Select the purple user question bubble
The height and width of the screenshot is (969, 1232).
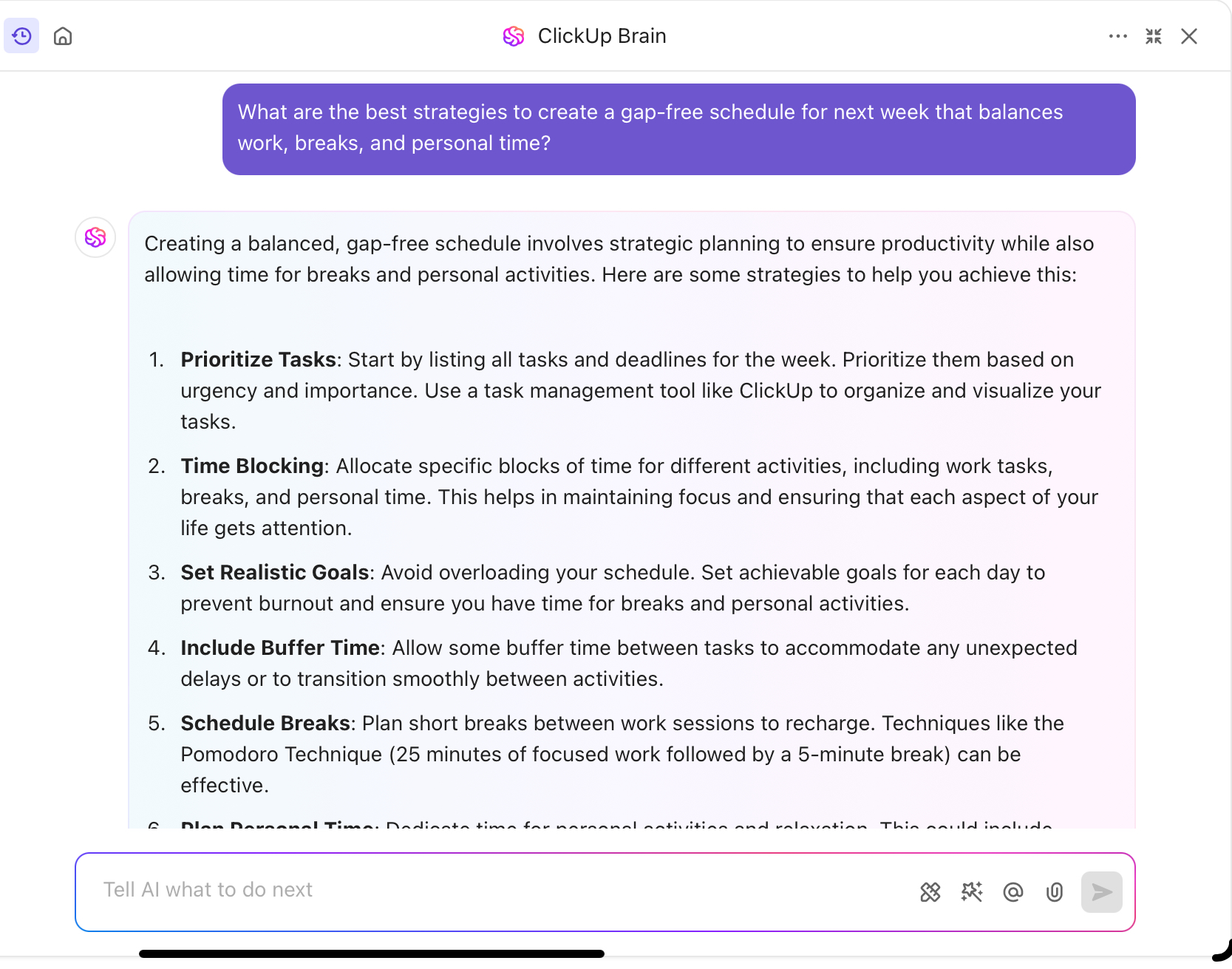point(678,129)
